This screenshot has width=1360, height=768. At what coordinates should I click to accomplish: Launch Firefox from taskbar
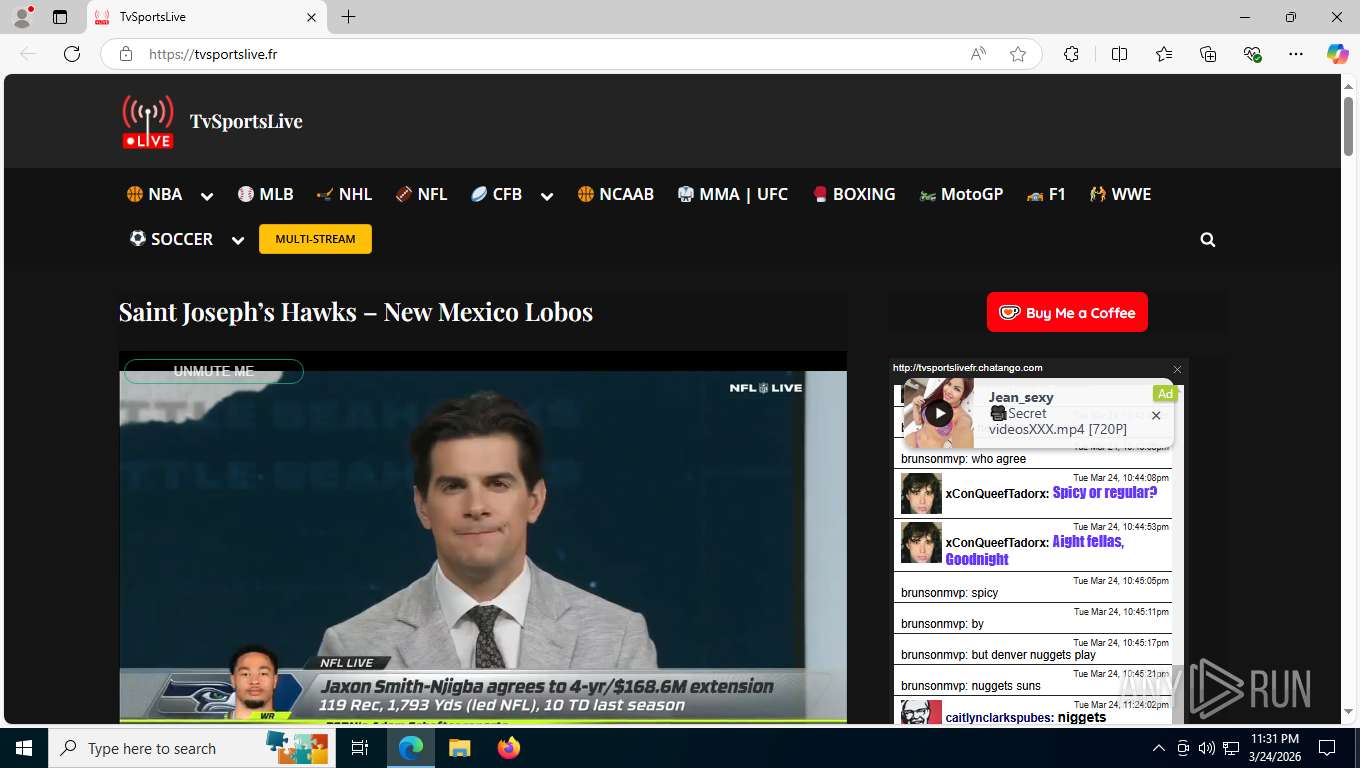tap(509, 748)
